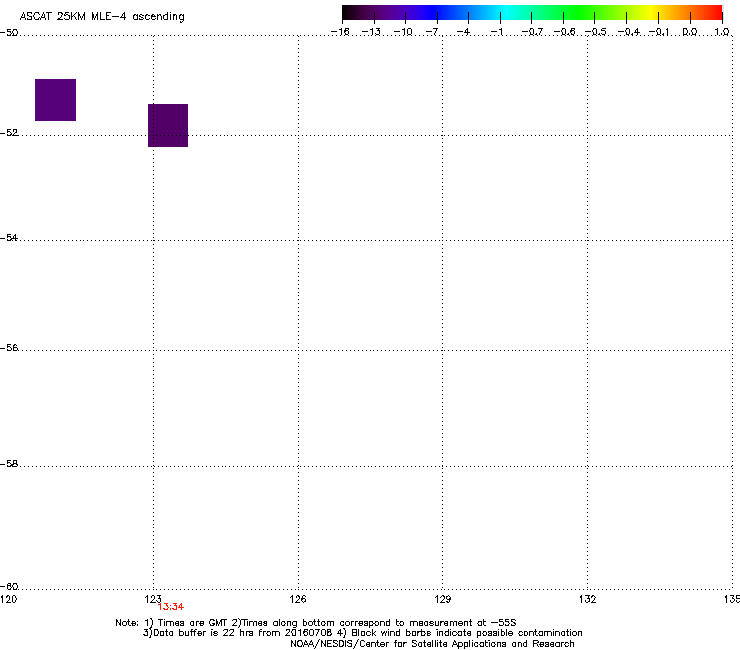
Task: Click the rainbow color scale bar
Action: (532, 12)
